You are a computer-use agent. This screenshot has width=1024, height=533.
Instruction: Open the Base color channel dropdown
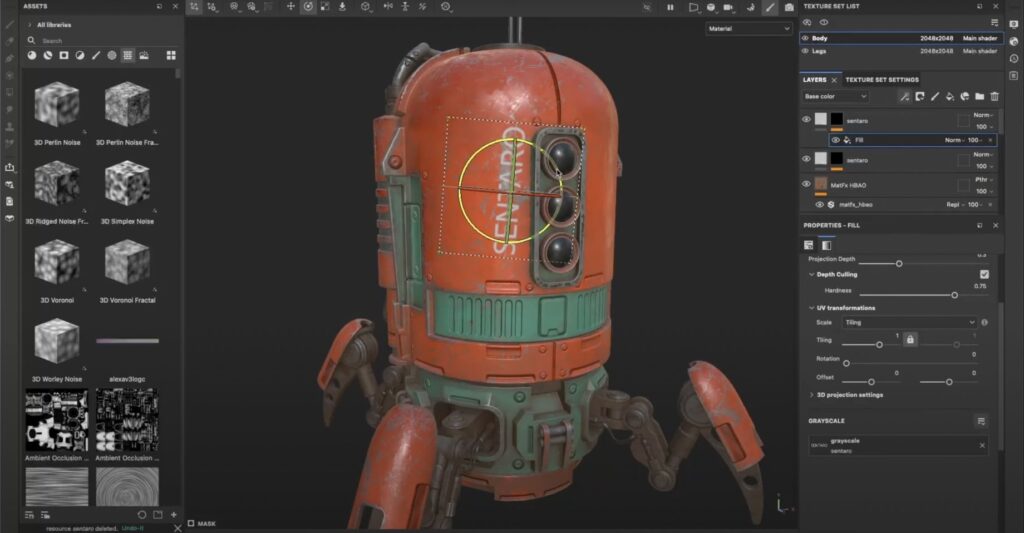835,97
